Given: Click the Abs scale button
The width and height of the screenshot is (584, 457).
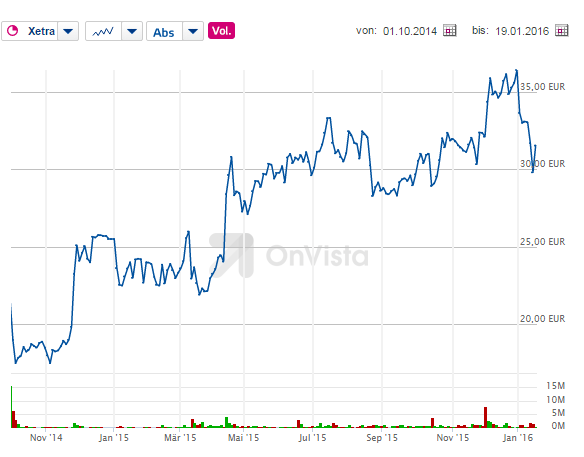Looking at the screenshot, I should [x=164, y=32].
